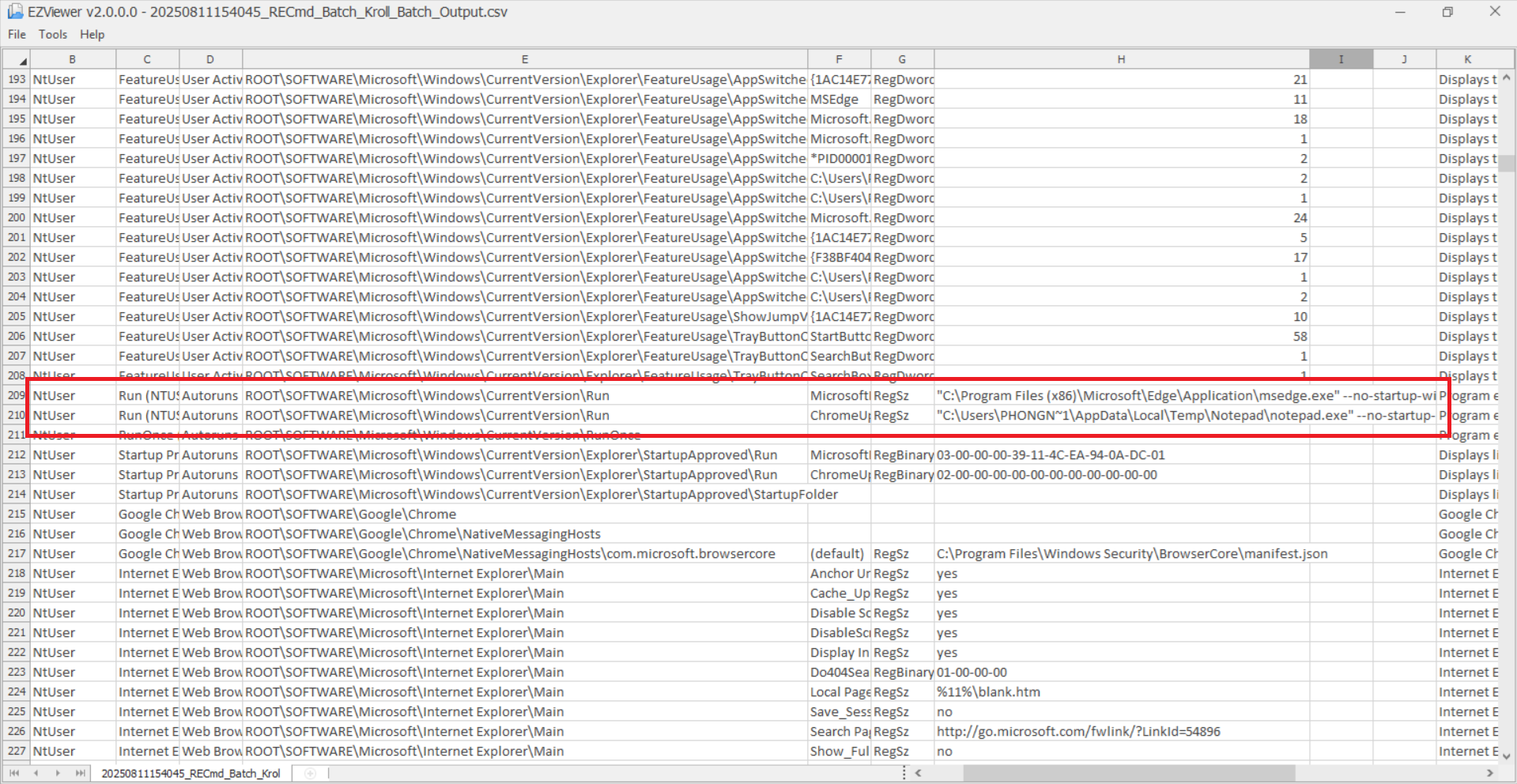Add a new sheet with plus button

coord(310,773)
